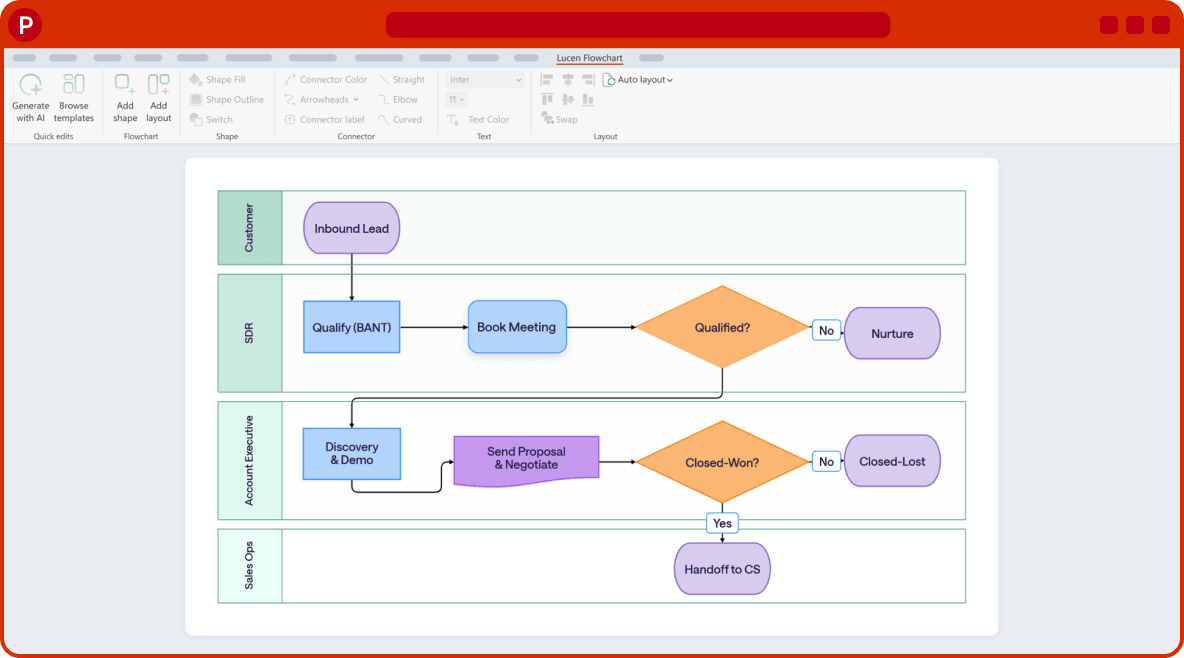The height and width of the screenshot is (658, 1184).
Task: Select the Account Executive swimlane header
Action: pos(250,460)
